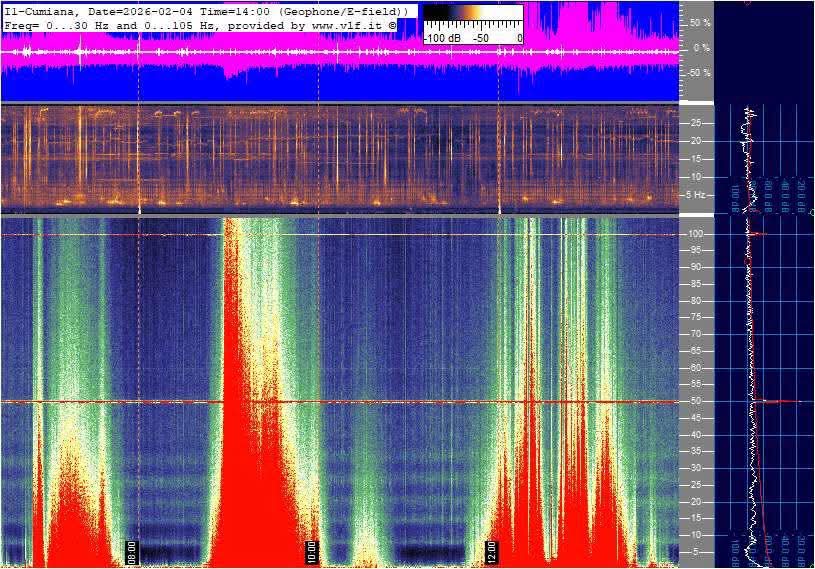The height and width of the screenshot is (569, 815).
Task: Click the 10:00 time marker label
Action: pyautogui.click(x=311, y=552)
